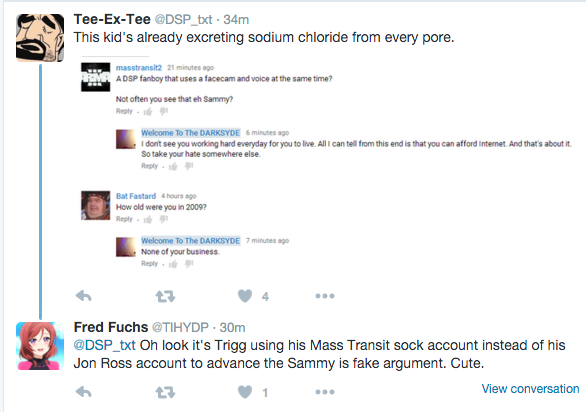Open more options on Fred Fuchs's tweet
Image resolution: width=586 pixels, height=412 pixels.
tap(325, 392)
